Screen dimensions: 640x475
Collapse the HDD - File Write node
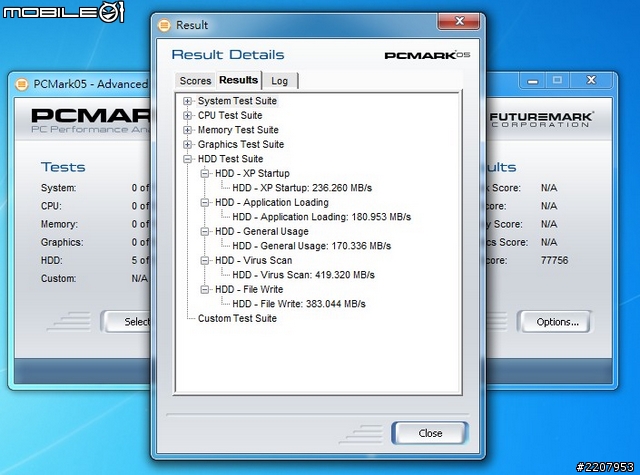(205, 289)
